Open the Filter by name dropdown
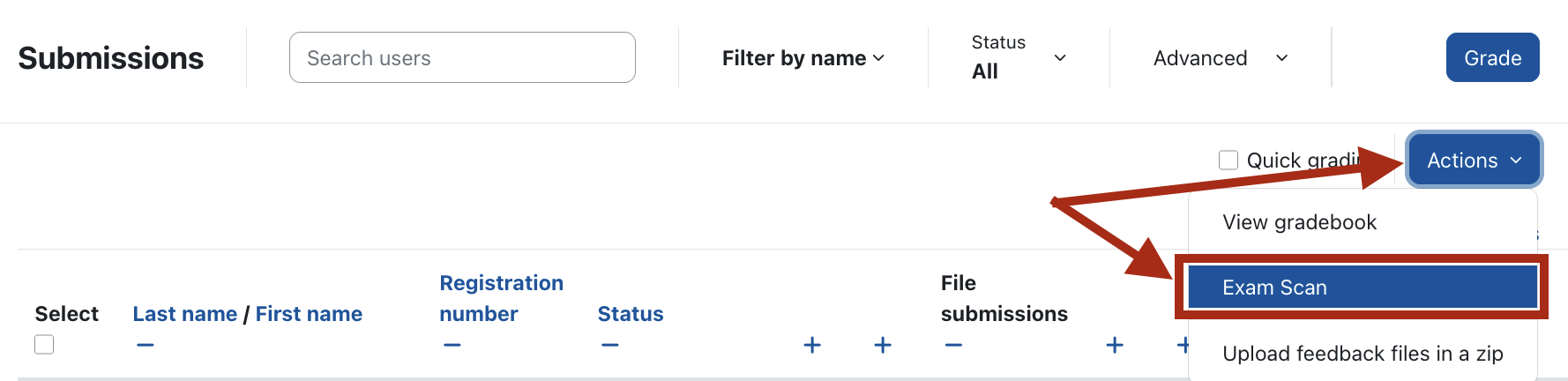This screenshot has height=381, width=1568. pos(803,58)
